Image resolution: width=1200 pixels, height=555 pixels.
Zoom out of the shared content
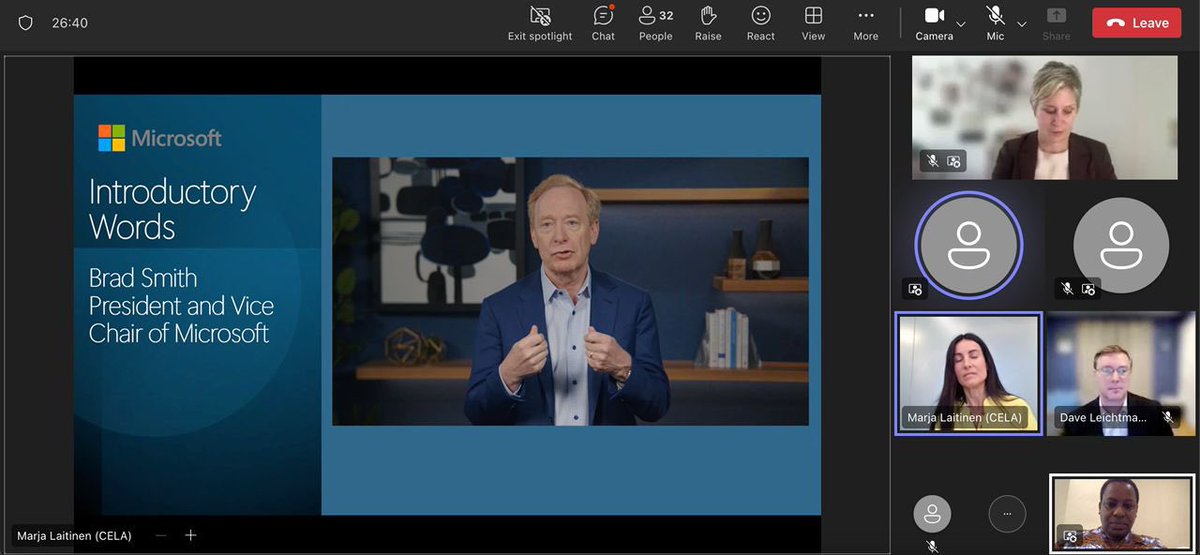pyautogui.click(x=160, y=536)
